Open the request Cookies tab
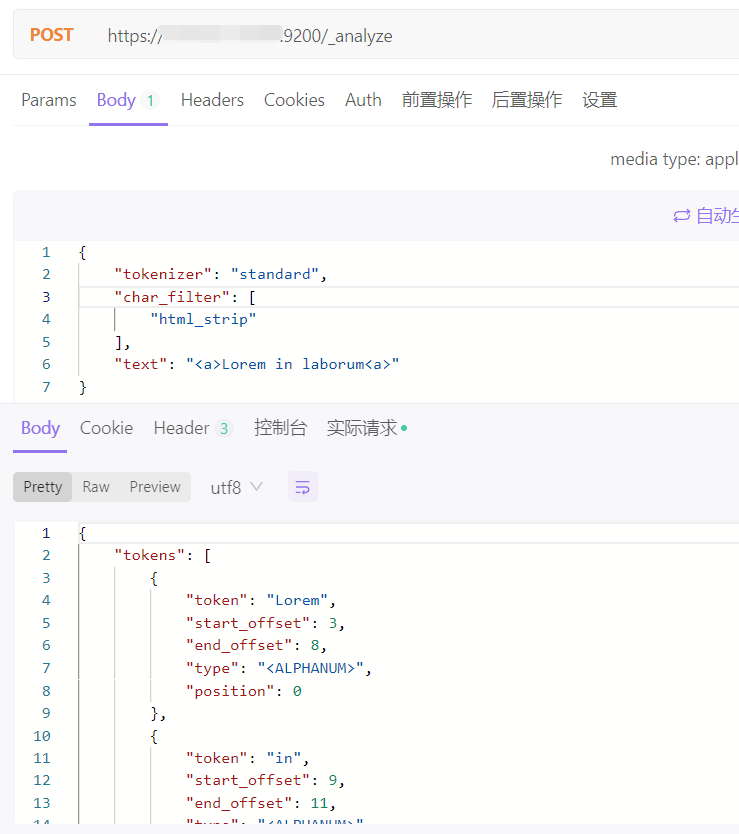The width and height of the screenshot is (739, 834). 294,100
